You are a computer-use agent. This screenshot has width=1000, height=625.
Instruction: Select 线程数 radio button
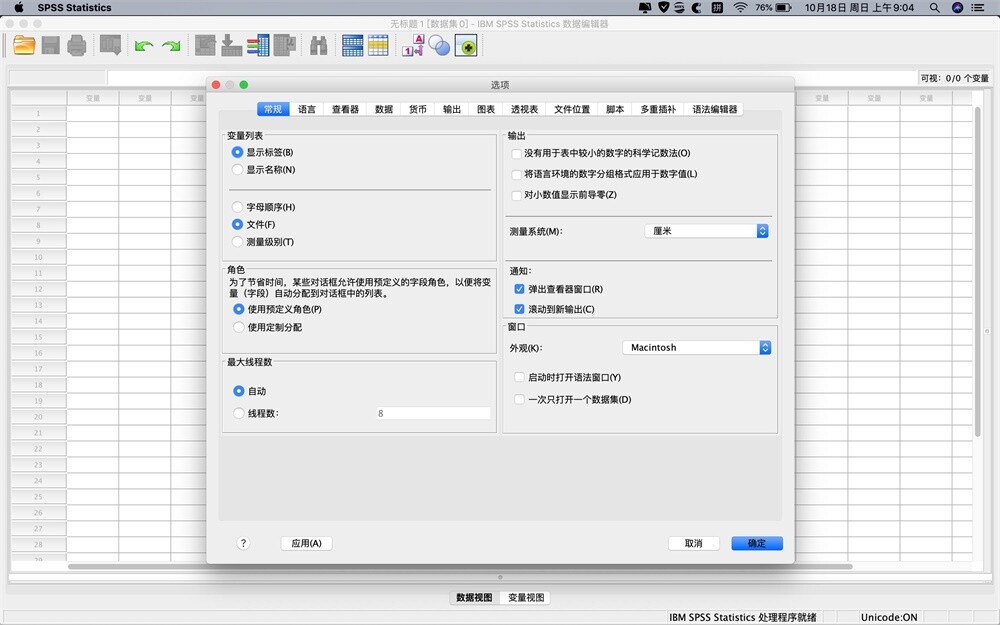point(239,413)
